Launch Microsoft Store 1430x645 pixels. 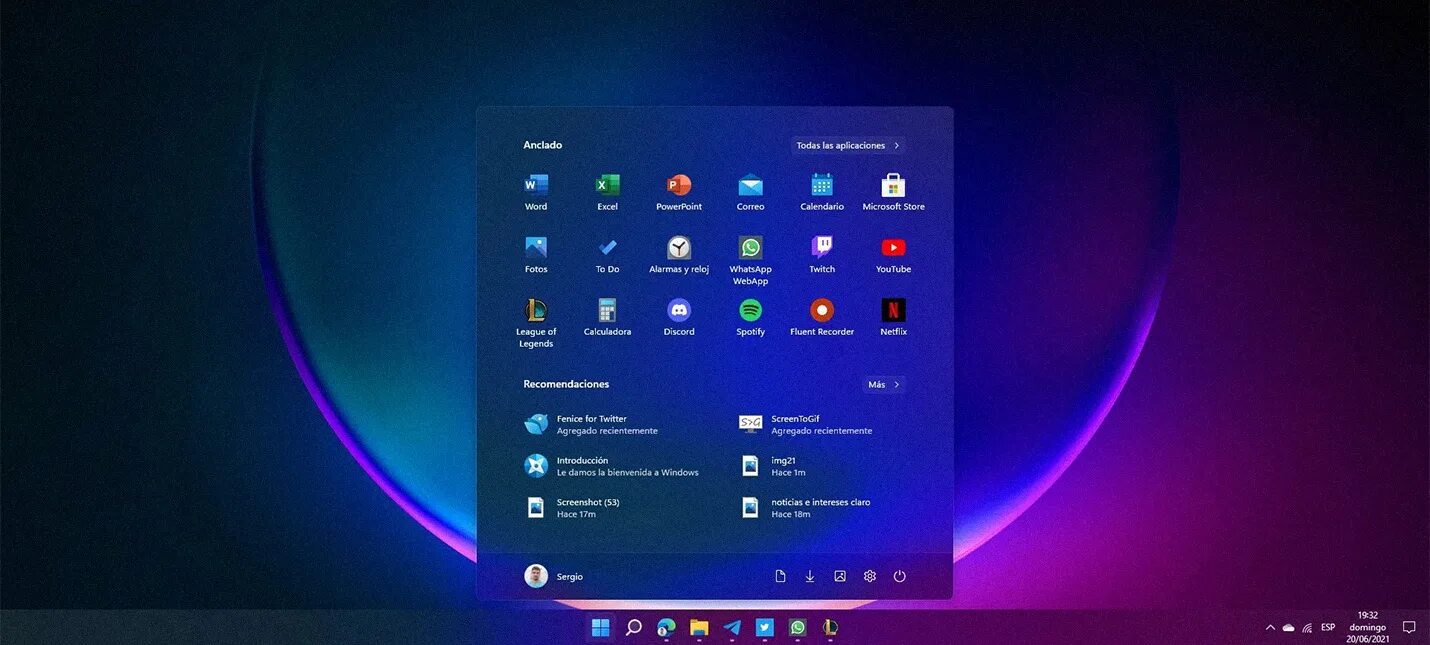pyautogui.click(x=893, y=192)
